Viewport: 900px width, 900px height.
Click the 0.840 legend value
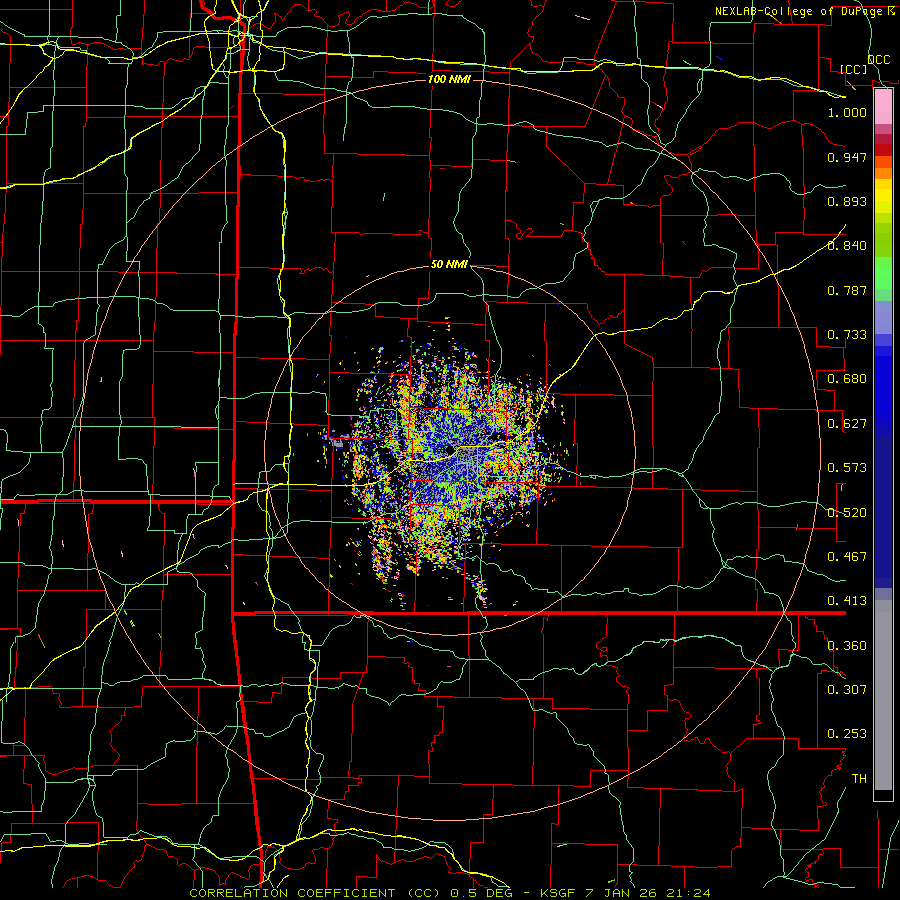[x=847, y=246]
